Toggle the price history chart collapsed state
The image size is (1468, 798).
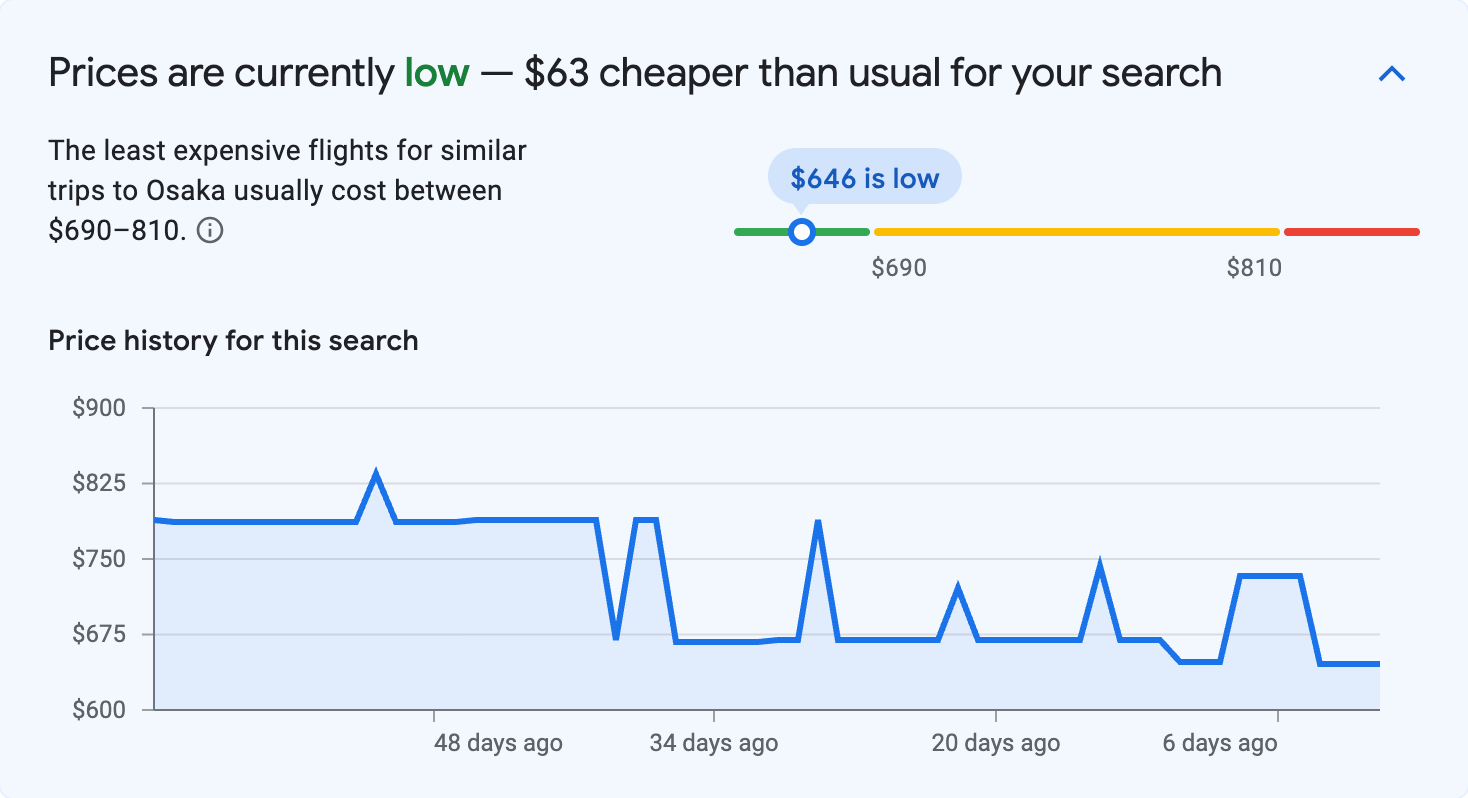[1392, 73]
